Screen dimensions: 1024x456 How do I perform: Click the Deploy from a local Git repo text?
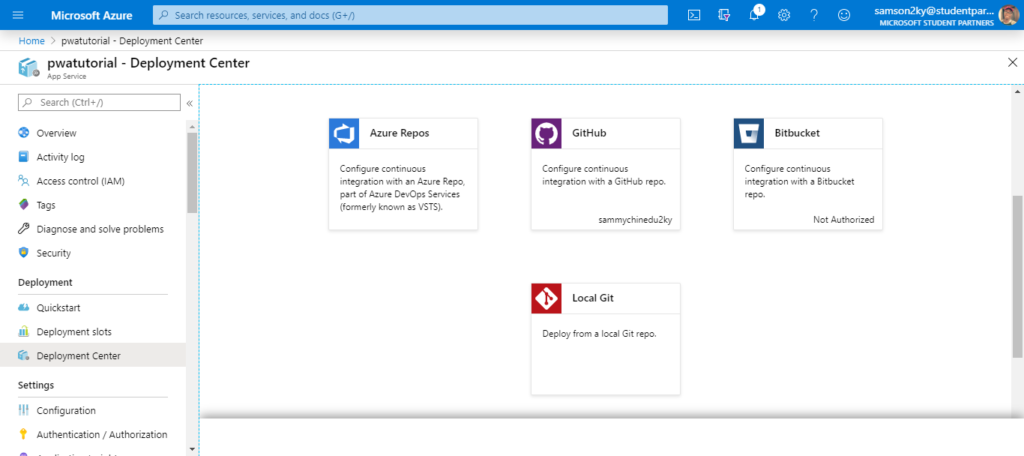(x=599, y=334)
